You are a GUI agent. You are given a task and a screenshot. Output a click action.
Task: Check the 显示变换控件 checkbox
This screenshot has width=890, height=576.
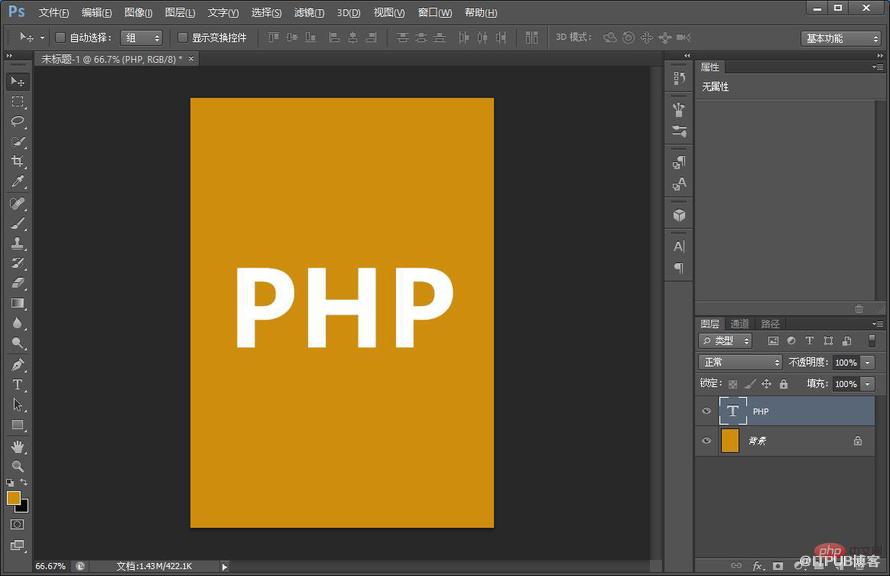click(182, 37)
